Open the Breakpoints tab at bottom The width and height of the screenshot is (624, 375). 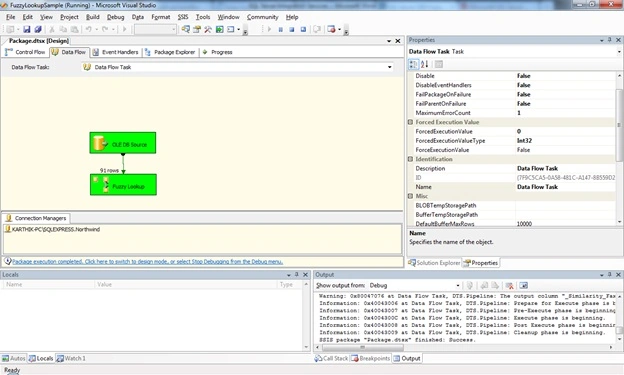coord(370,358)
